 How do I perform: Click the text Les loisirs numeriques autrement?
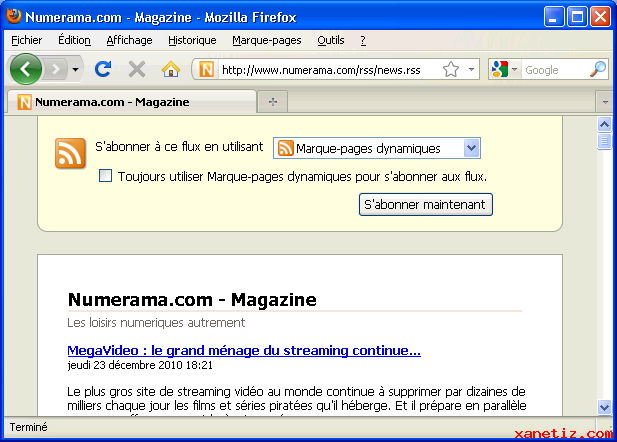pos(156,323)
